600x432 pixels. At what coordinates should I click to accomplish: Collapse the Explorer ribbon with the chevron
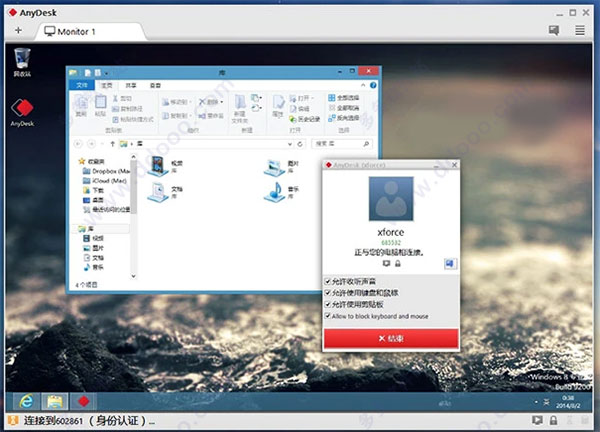point(363,85)
